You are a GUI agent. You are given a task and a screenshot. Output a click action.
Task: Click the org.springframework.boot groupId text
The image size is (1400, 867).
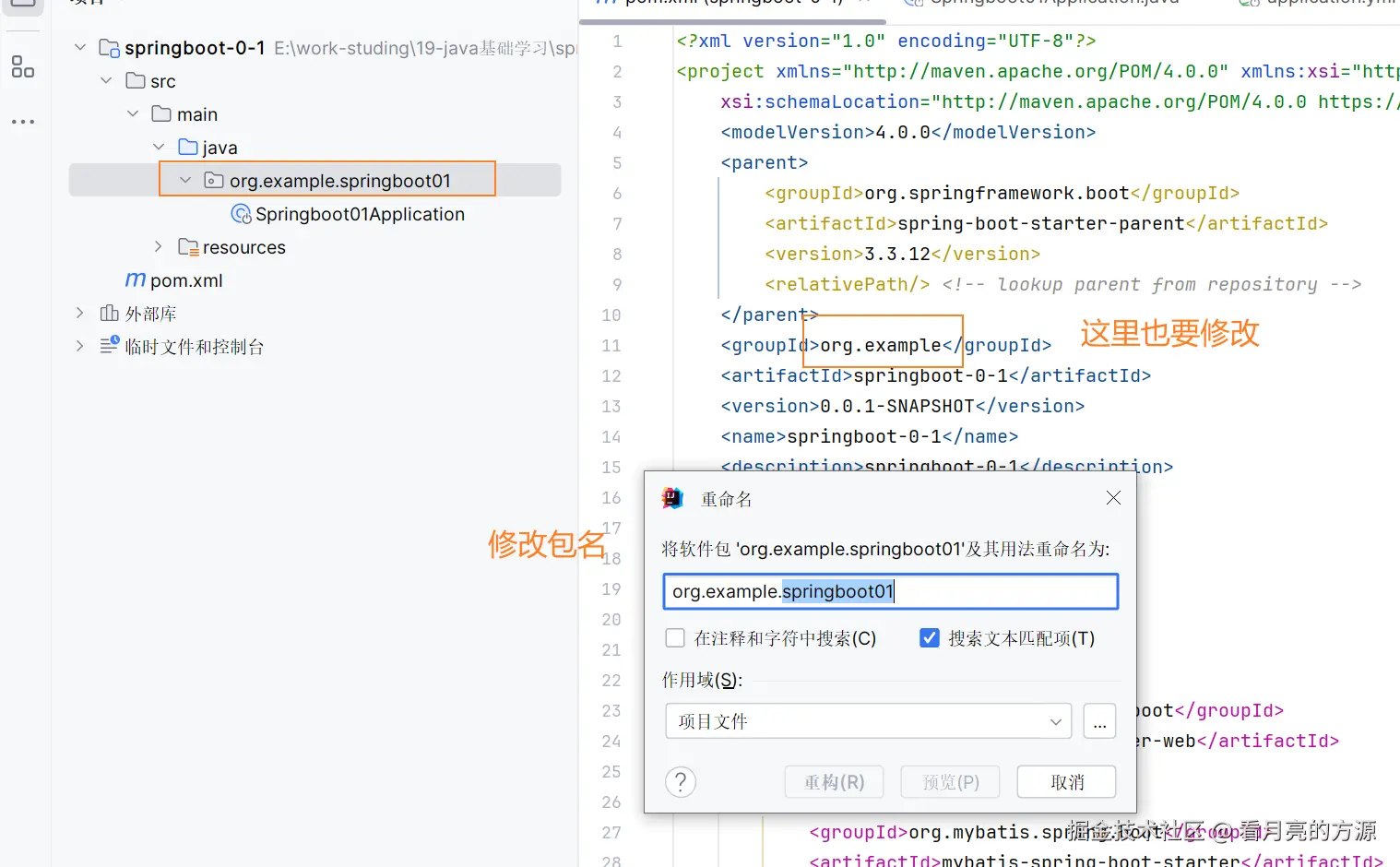point(996,193)
